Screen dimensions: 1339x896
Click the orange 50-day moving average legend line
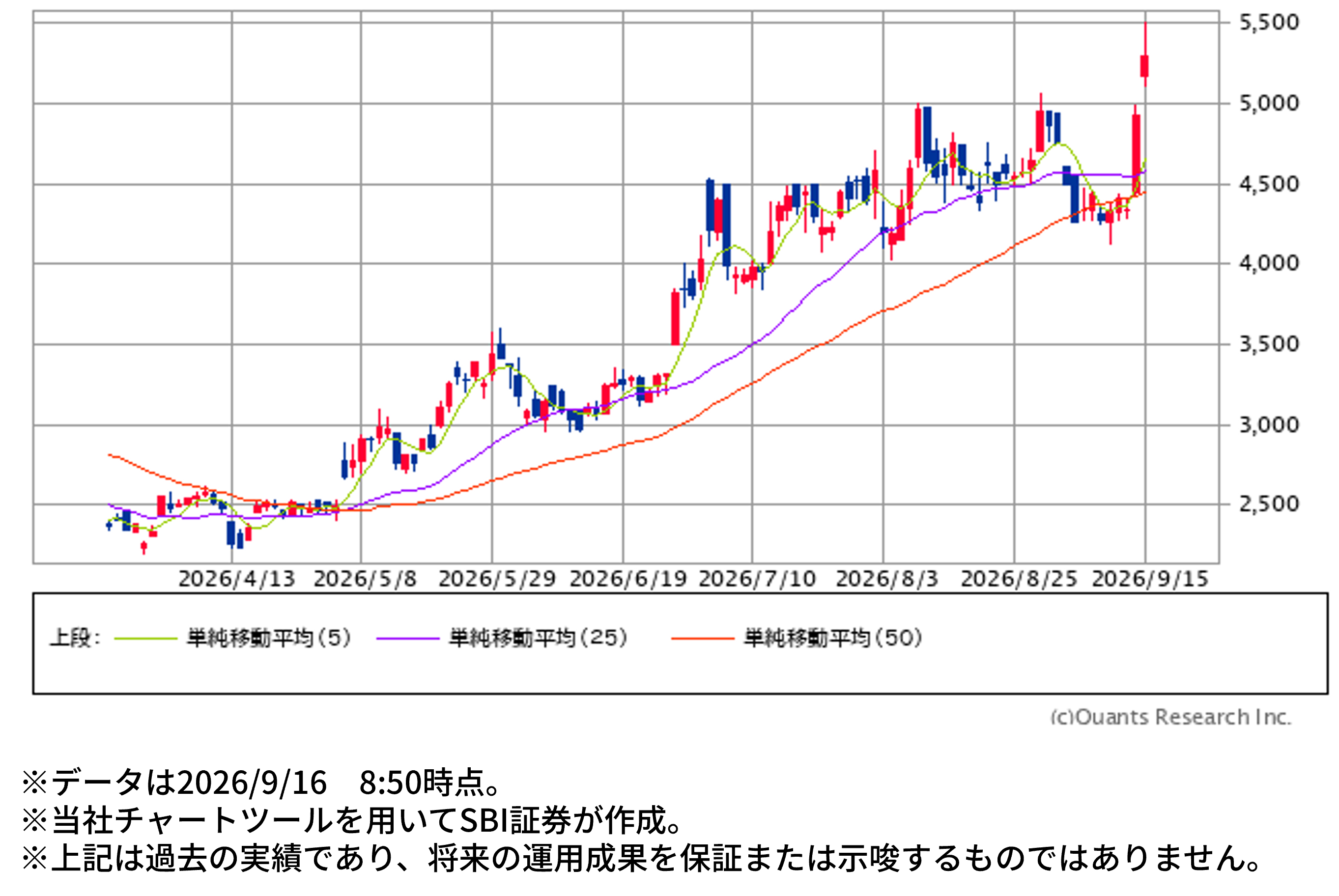(x=702, y=638)
